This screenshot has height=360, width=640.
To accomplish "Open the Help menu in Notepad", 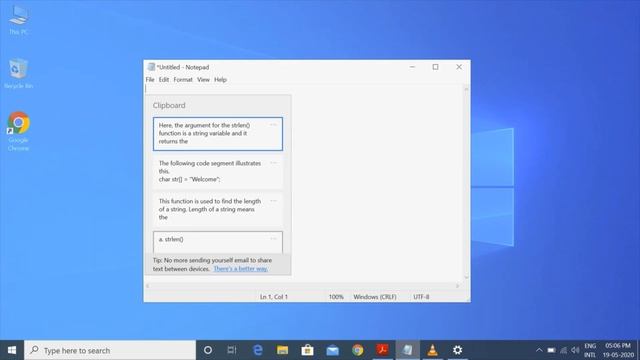I will pos(220,80).
